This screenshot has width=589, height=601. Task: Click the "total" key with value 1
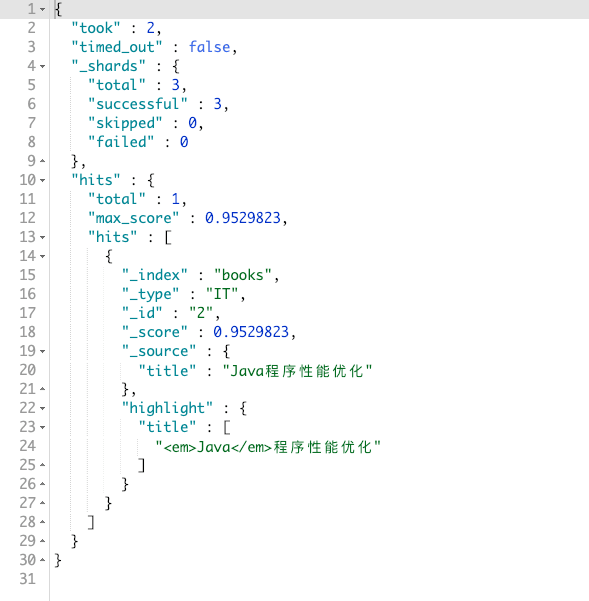(117, 199)
